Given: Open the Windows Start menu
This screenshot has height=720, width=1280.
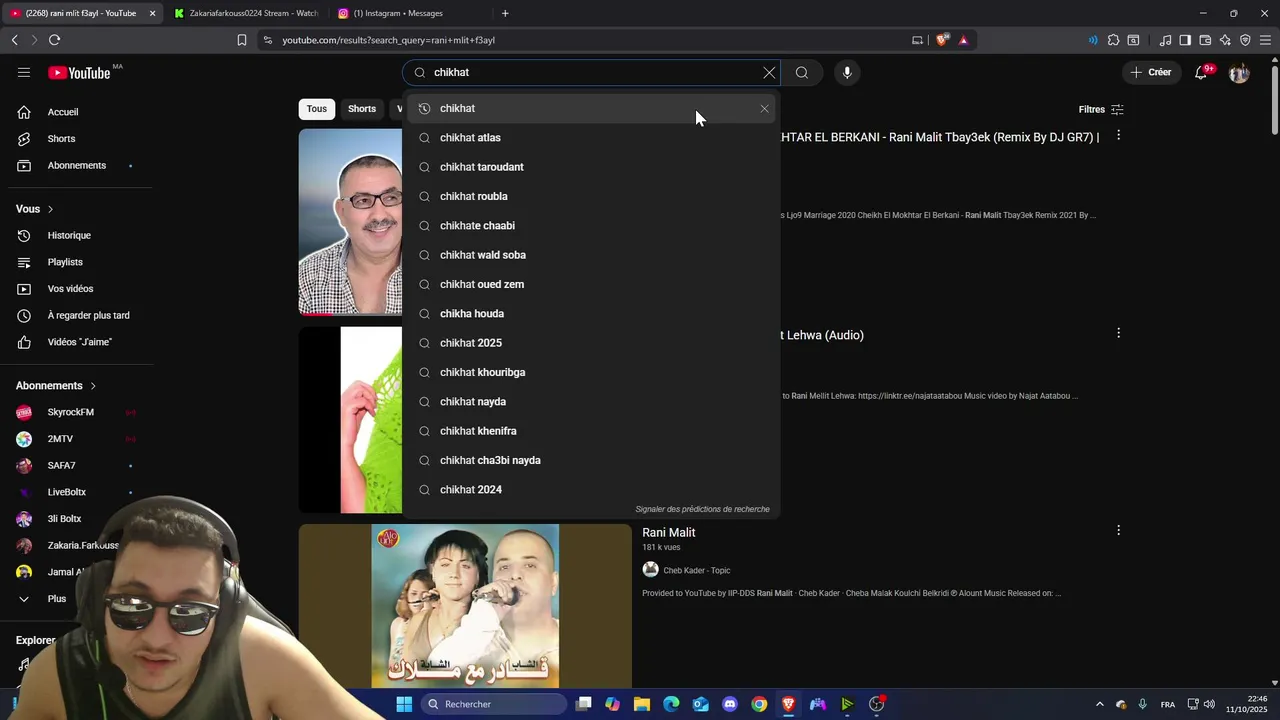Looking at the screenshot, I should [404, 704].
